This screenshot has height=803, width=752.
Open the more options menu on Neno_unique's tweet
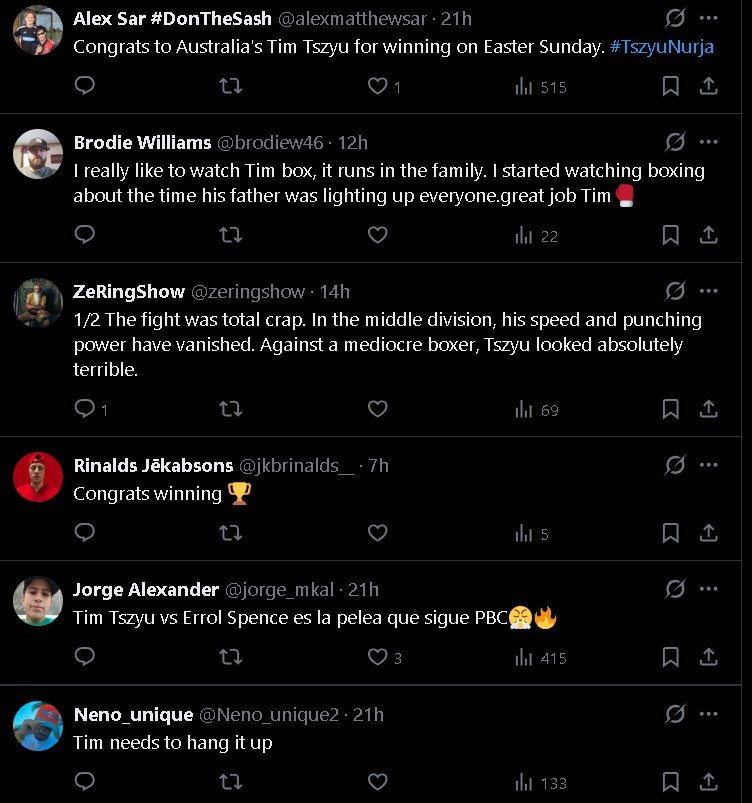pyautogui.click(x=708, y=714)
